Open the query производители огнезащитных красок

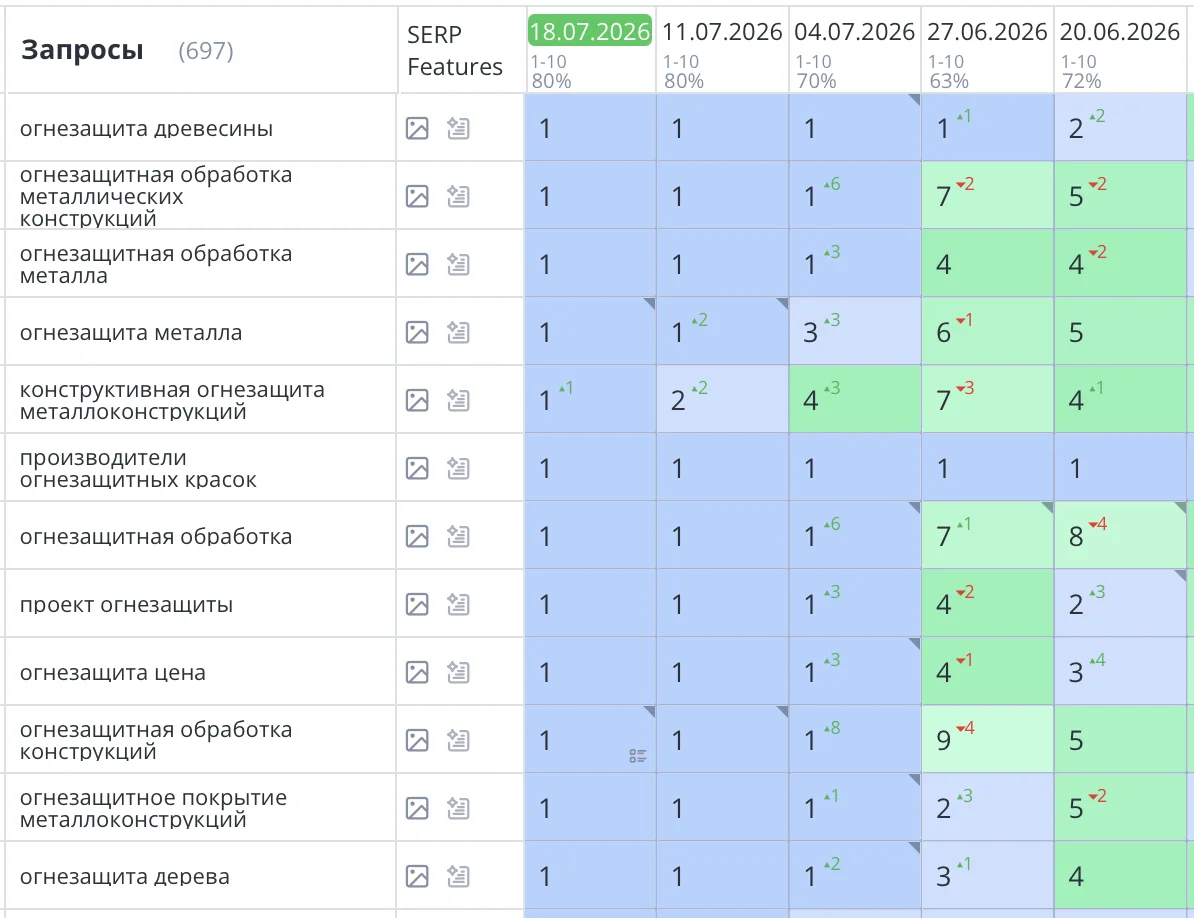coord(138,468)
